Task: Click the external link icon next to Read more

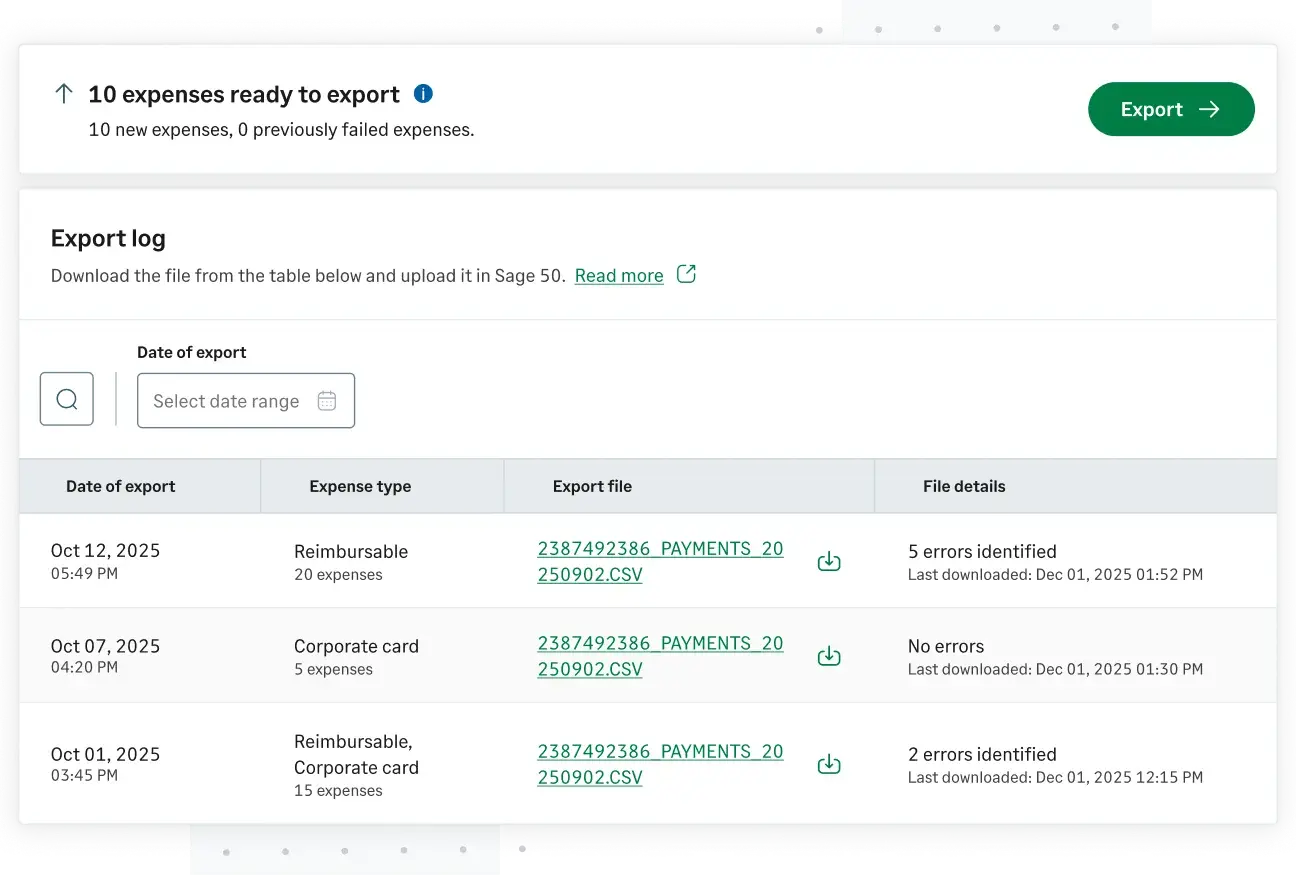Action: (686, 275)
